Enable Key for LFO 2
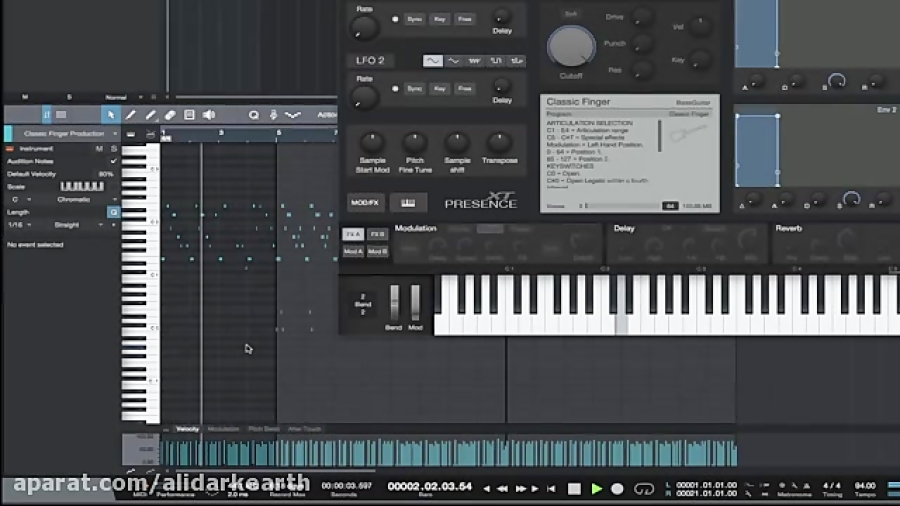The width and height of the screenshot is (900, 506). pos(440,88)
